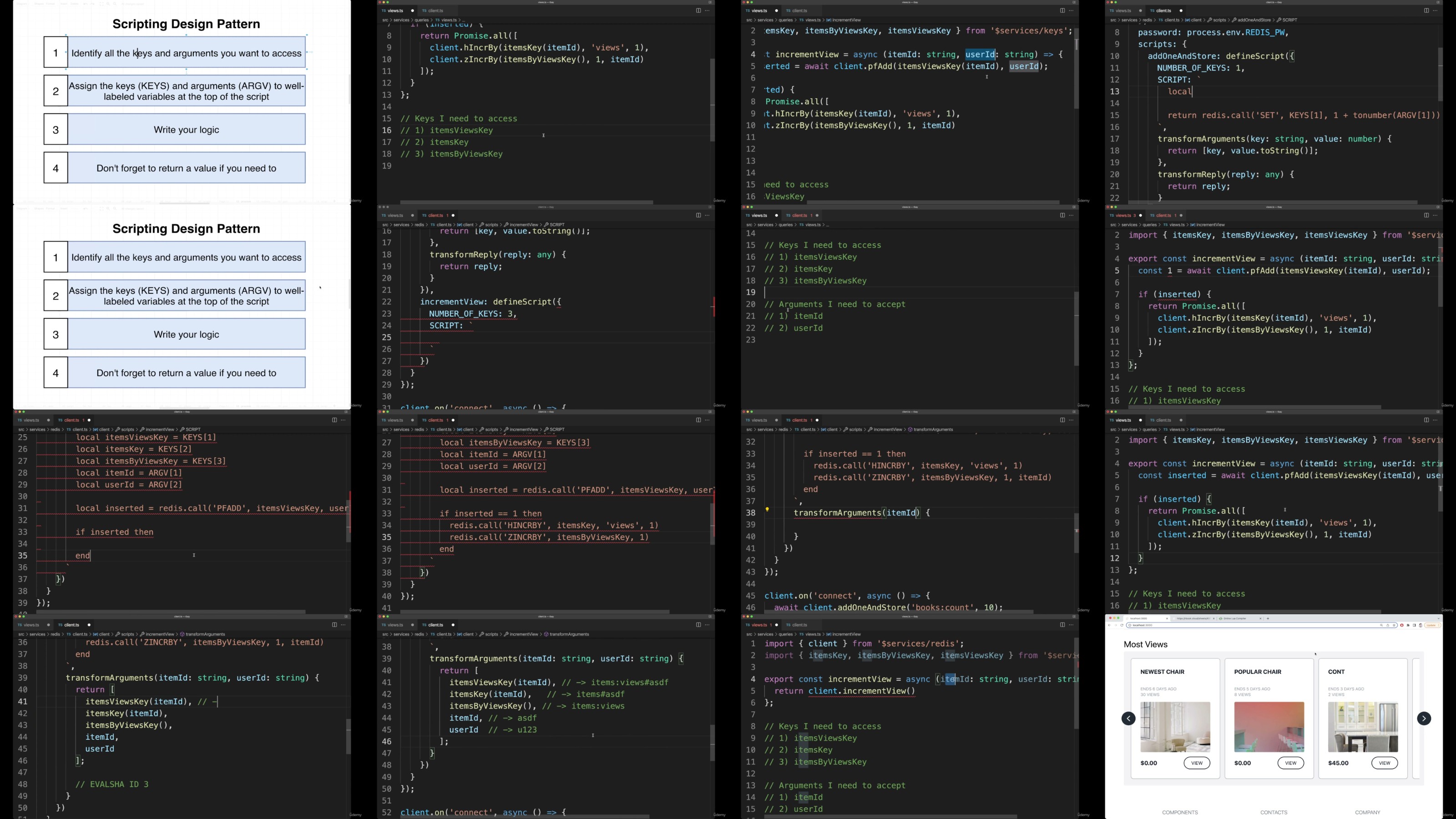Switch to the Online Lua Compiler tab
The height and width of the screenshot is (819, 1456).
coord(1235,618)
